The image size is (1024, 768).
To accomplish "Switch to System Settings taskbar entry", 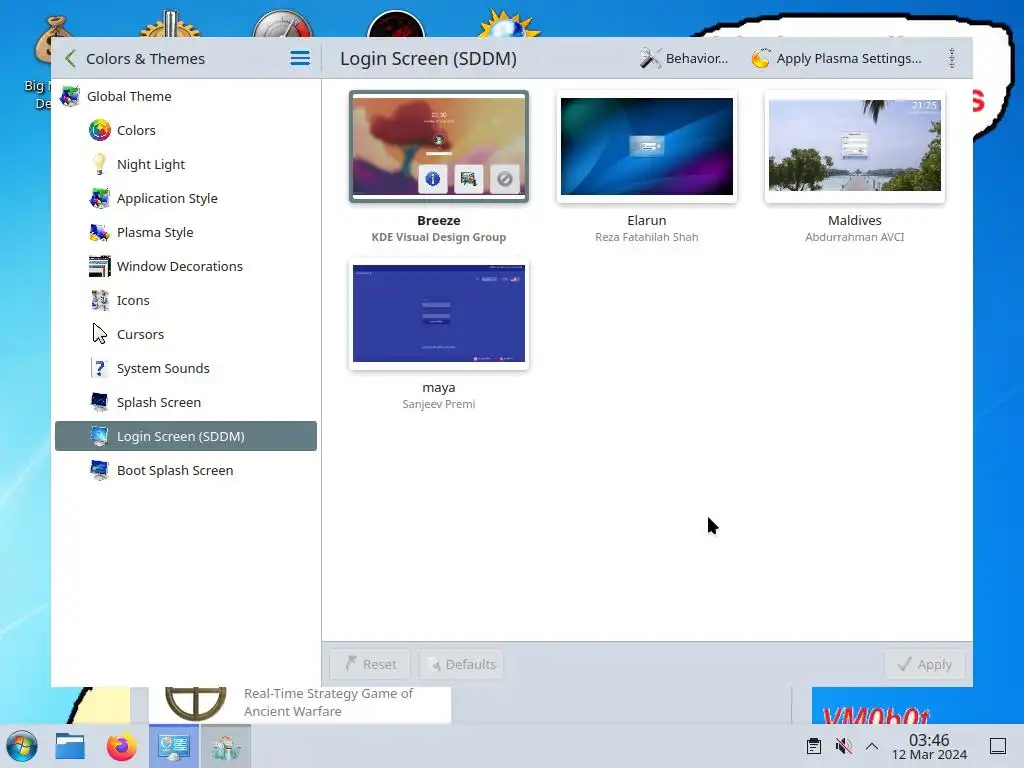I will pyautogui.click(x=174, y=746).
